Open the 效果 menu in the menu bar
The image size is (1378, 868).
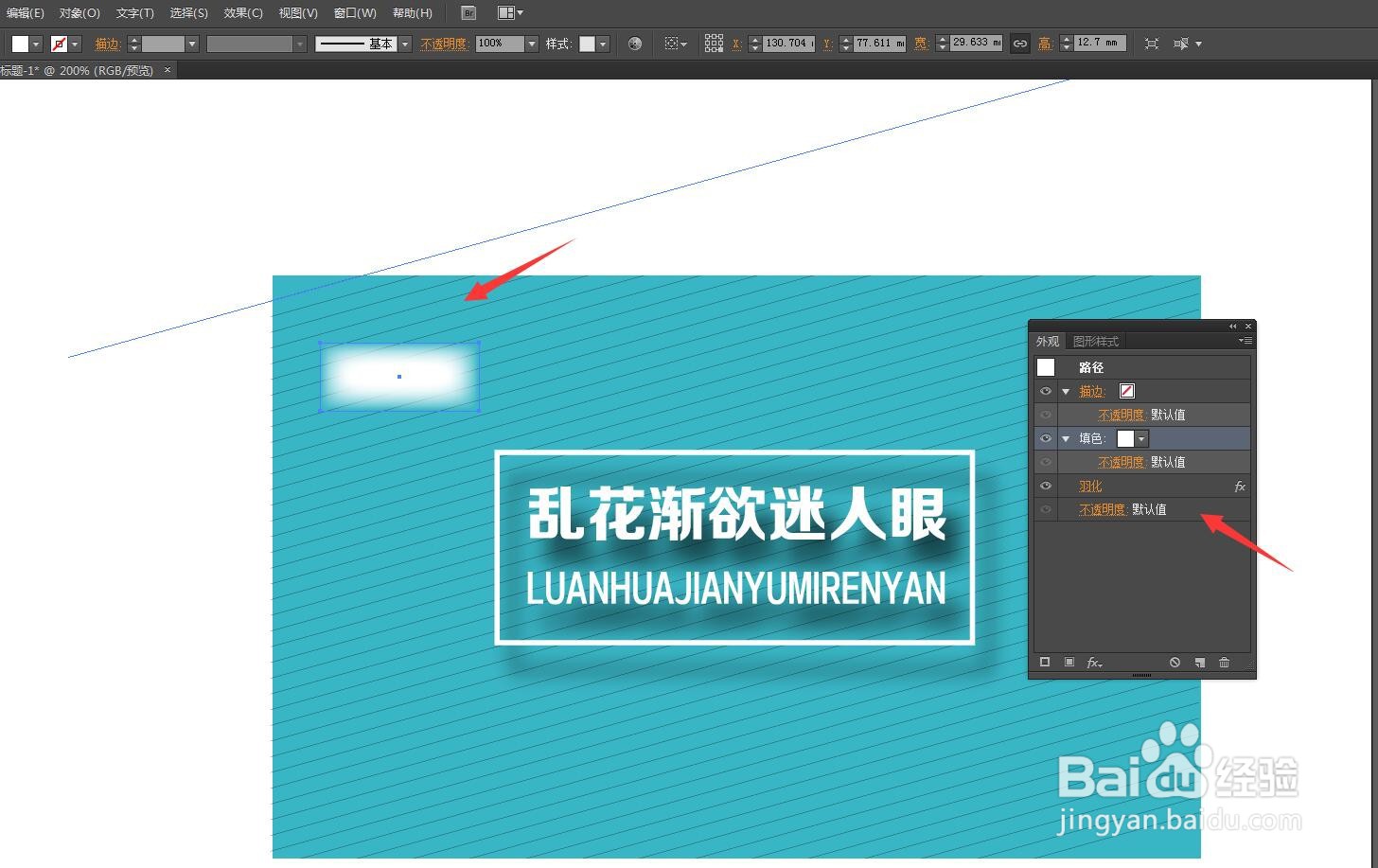(x=242, y=12)
